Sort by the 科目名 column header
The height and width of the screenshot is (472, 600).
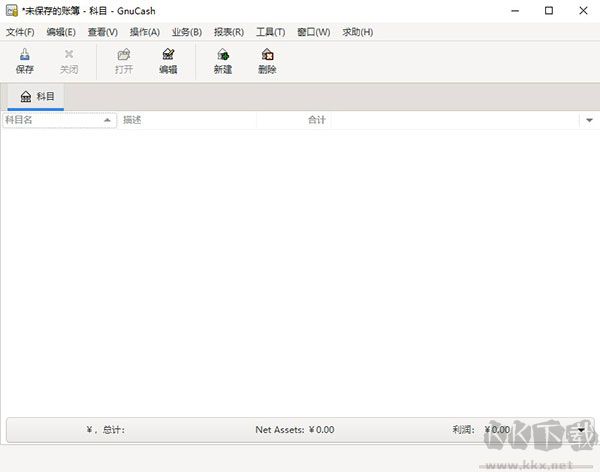[x=59, y=120]
